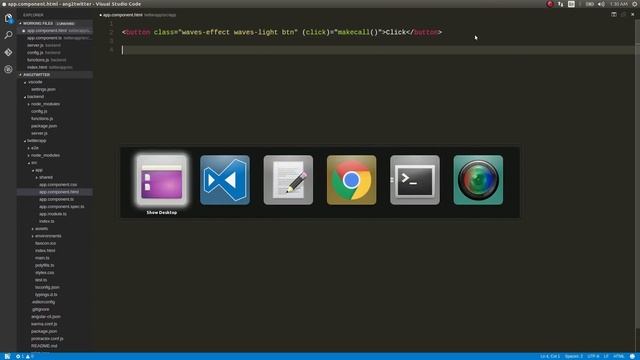640x360 pixels.
Task: Open the Debug view in activity bar
Action: tap(8, 69)
